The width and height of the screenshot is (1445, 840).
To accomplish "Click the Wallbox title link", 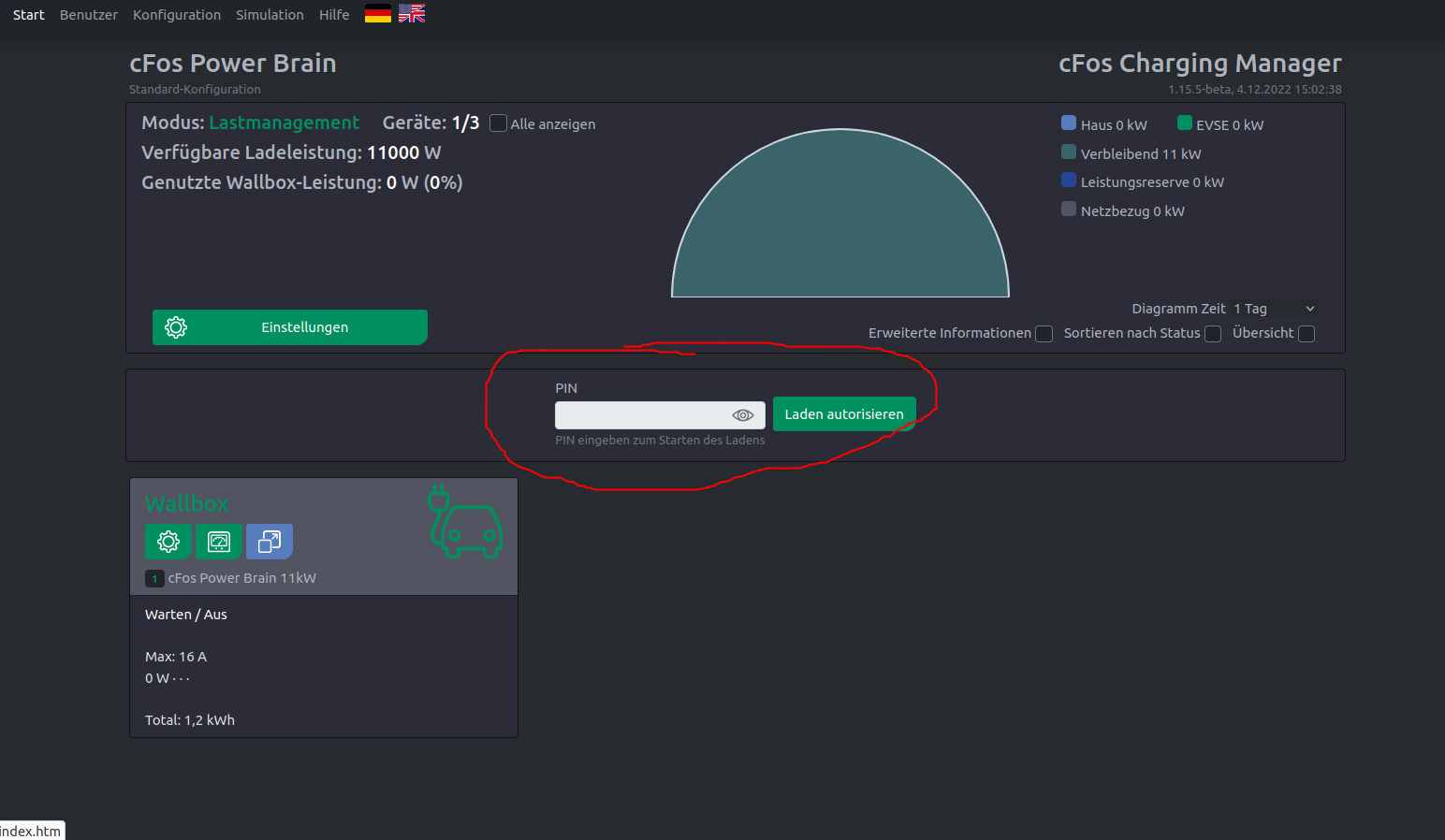I will 186,503.
